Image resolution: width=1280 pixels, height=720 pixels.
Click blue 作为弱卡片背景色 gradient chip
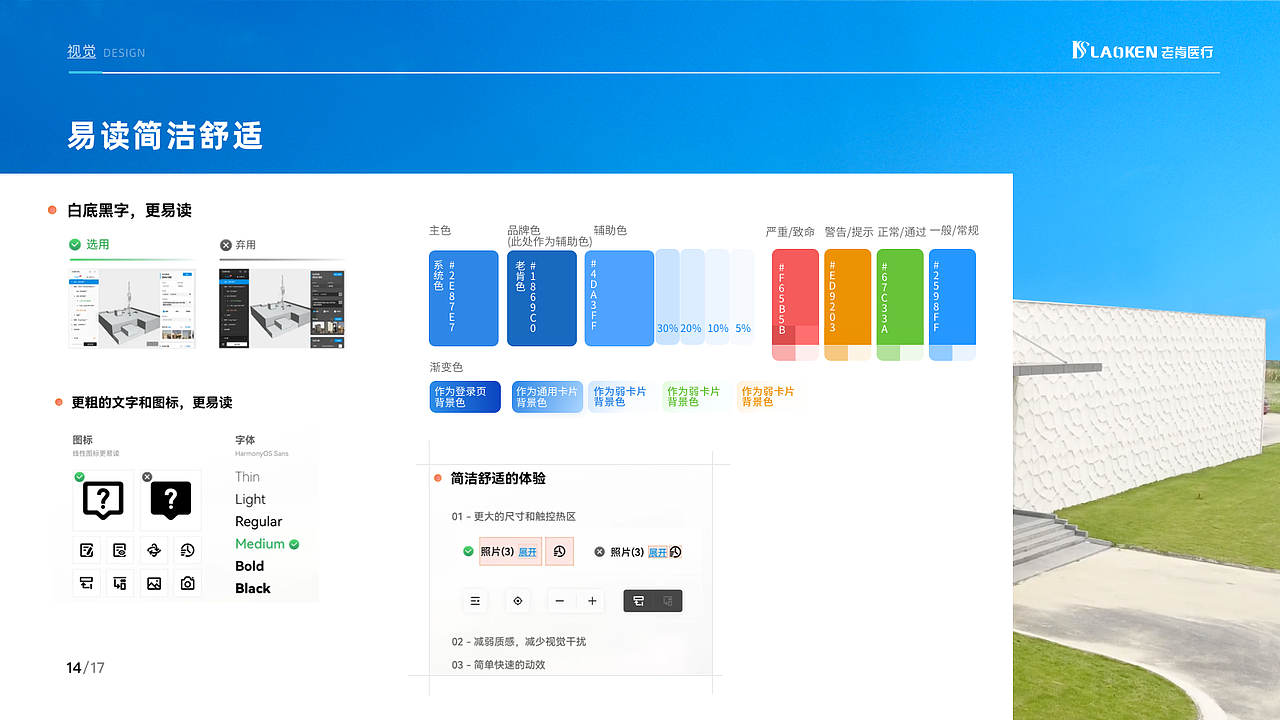click(x=622, y=397)
